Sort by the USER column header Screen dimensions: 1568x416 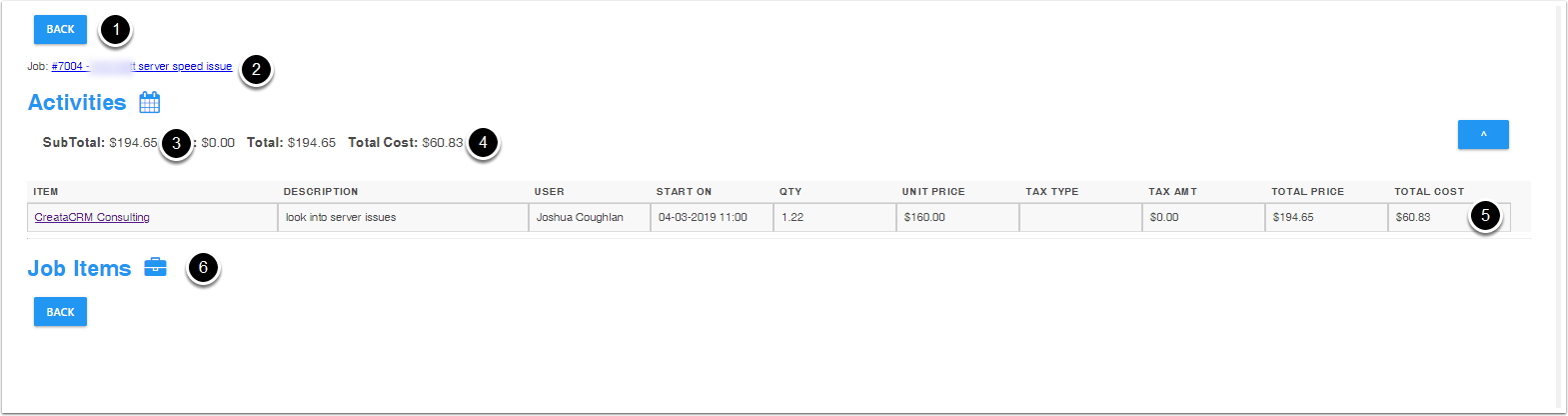click(x=550, y=191)
